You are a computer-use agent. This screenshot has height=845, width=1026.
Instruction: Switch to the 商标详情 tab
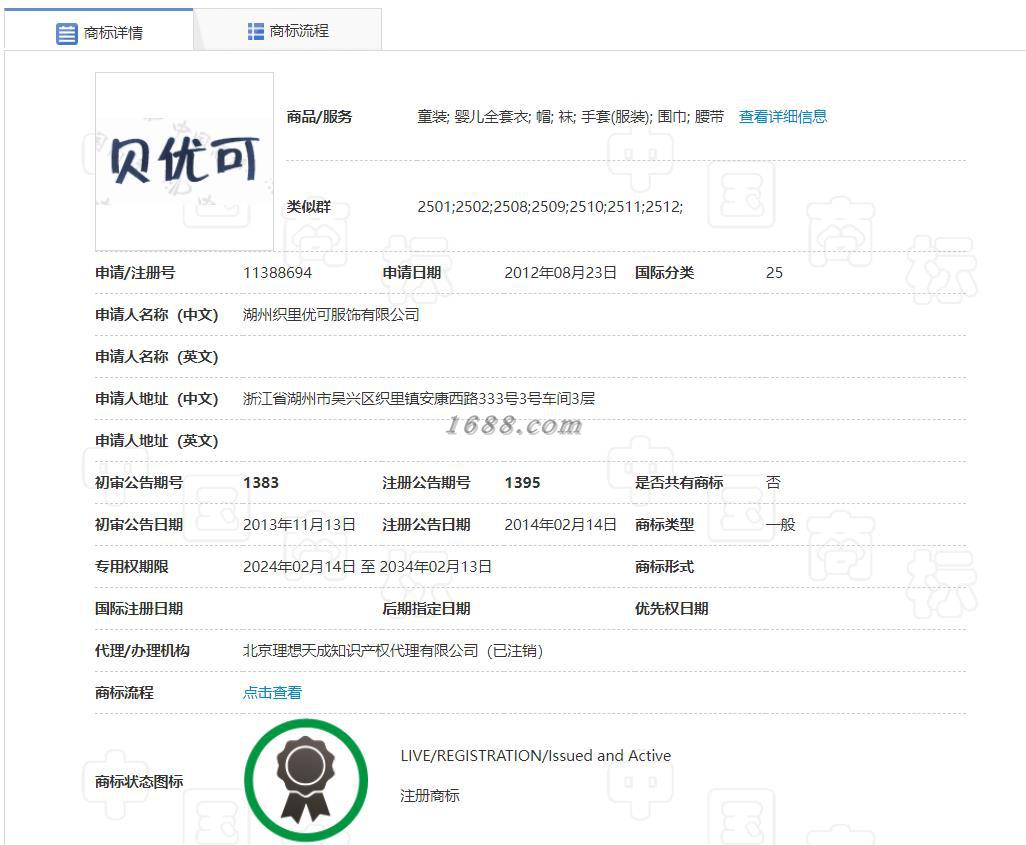click(x=99, y=30)
